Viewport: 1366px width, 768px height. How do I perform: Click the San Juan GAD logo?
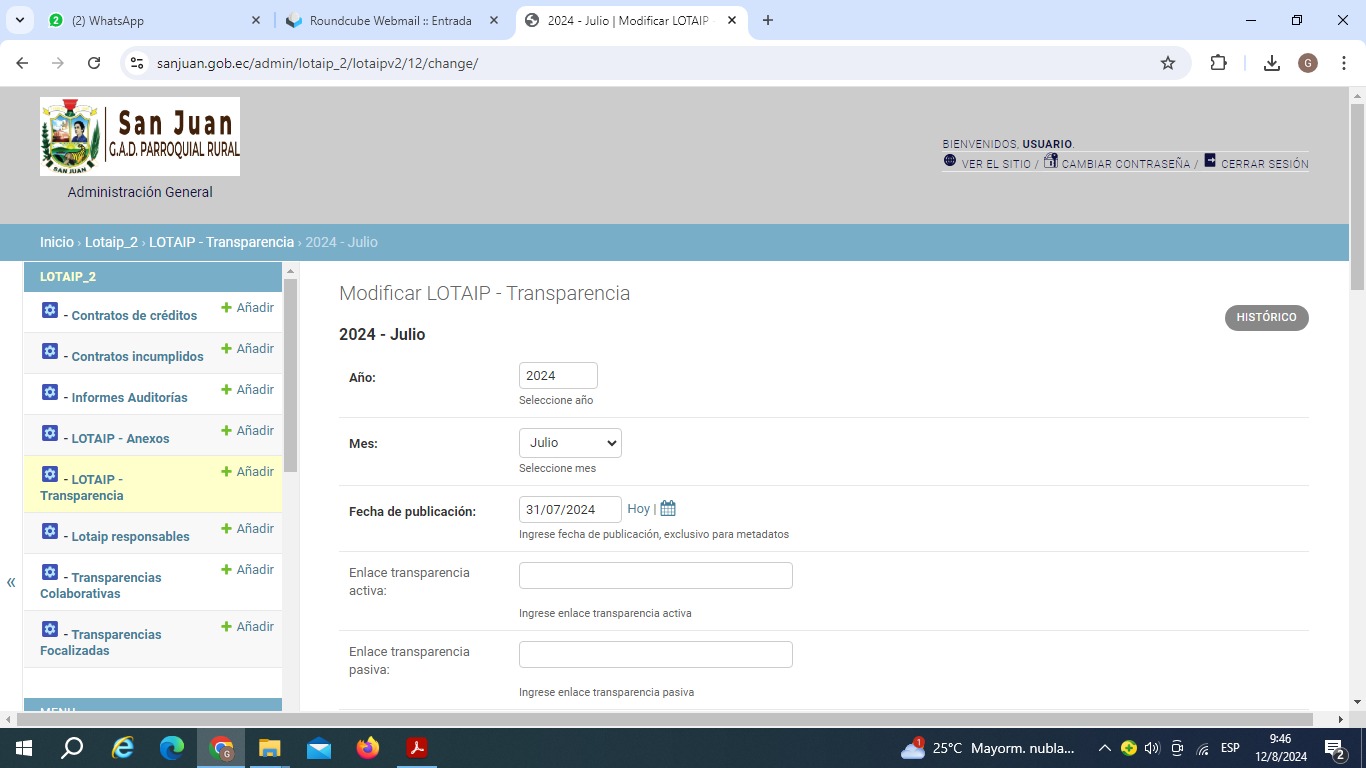[140, 137]
